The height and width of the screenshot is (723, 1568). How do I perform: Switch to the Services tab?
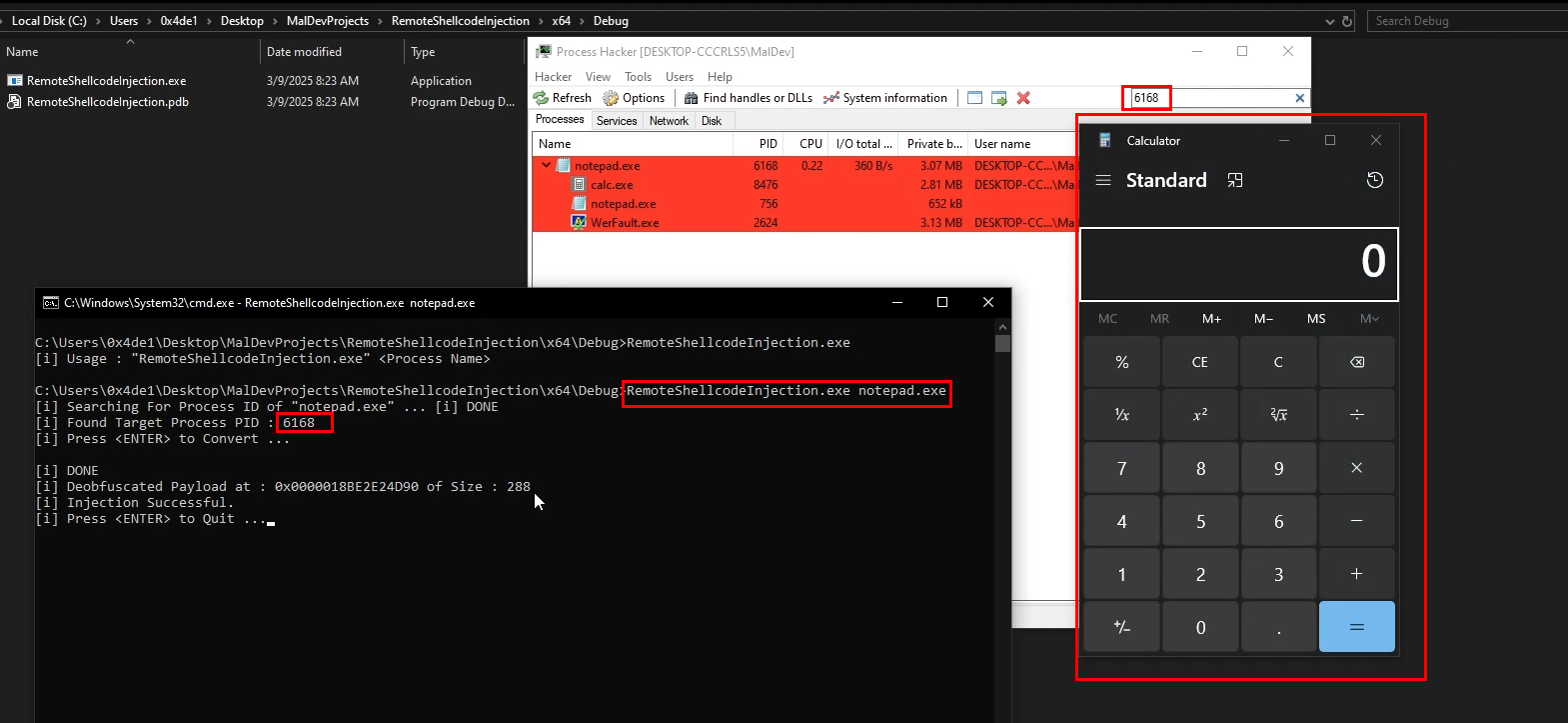617,121
